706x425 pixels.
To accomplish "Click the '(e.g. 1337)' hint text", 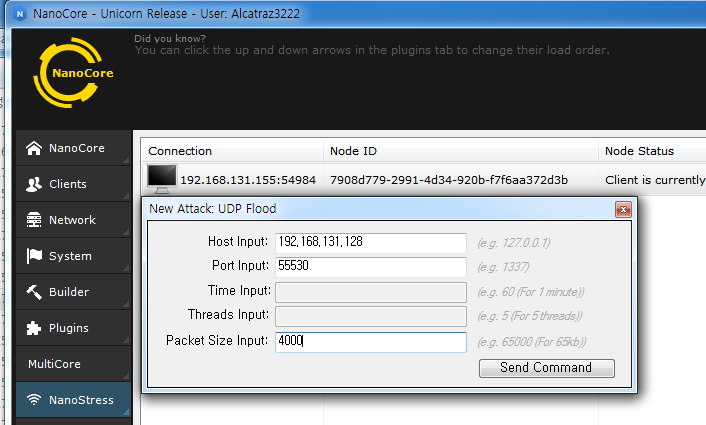I will click(x=503, y=267).
